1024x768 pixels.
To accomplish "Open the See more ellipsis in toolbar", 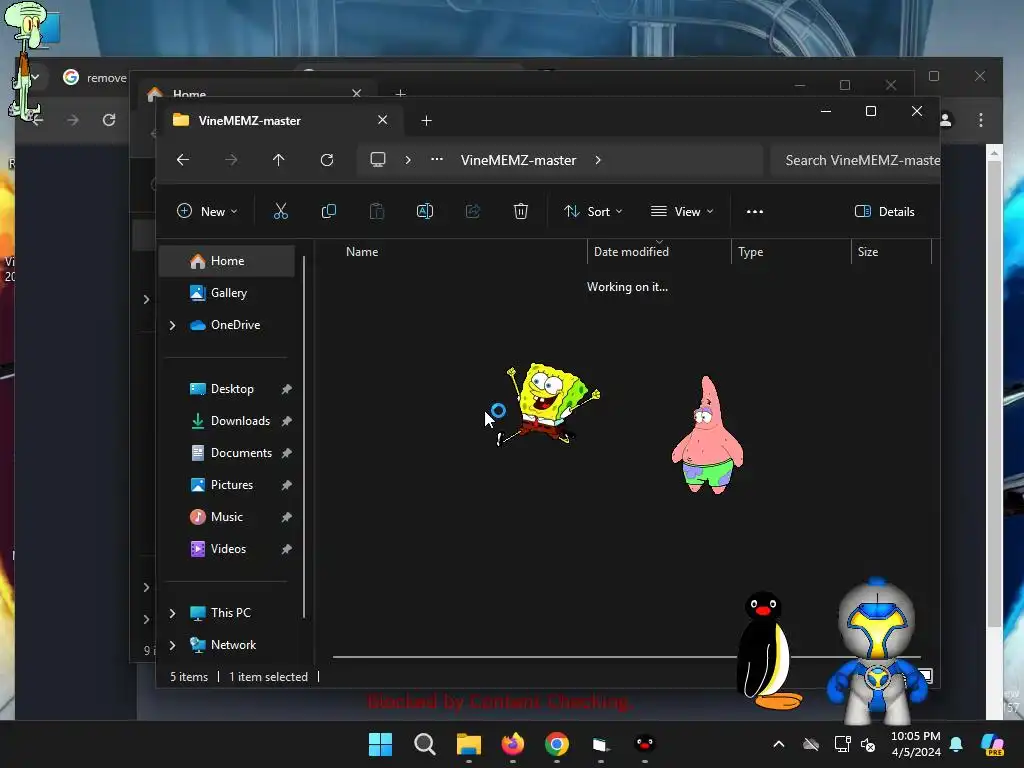I will click(x=754, y=212).
